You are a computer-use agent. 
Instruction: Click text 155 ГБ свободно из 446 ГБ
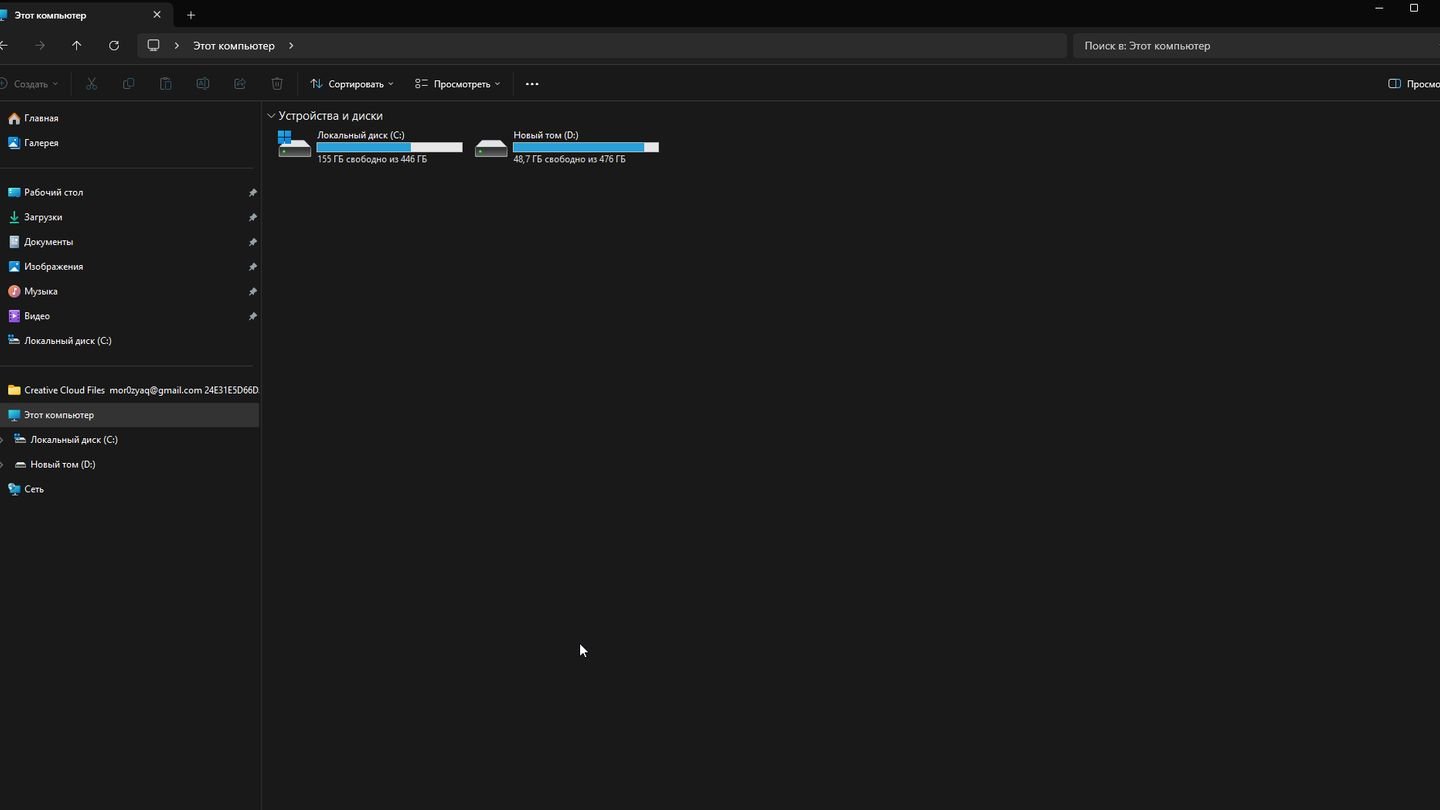point(372,159)
